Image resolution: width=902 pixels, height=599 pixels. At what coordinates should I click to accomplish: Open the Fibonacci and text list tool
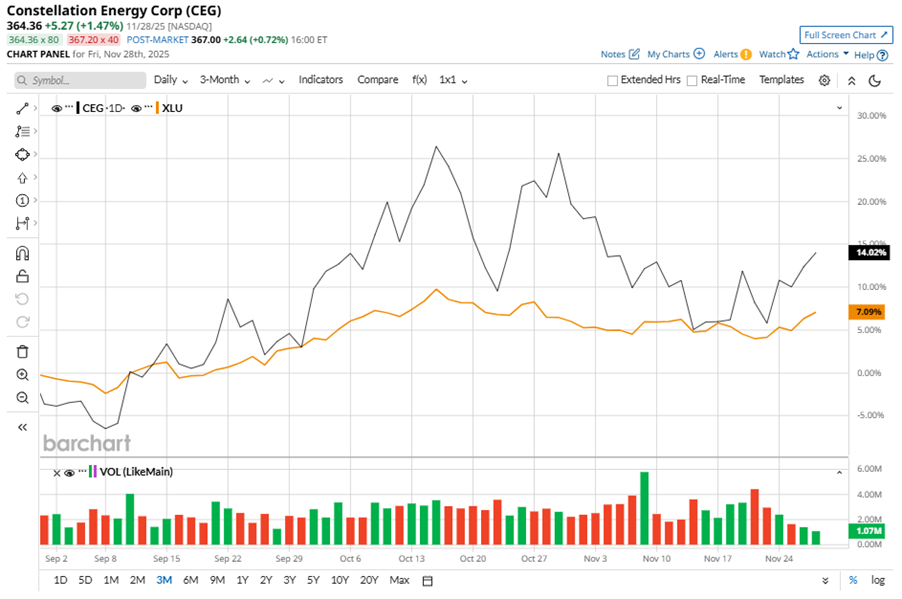pyautogui.click(x=22, y=131)
